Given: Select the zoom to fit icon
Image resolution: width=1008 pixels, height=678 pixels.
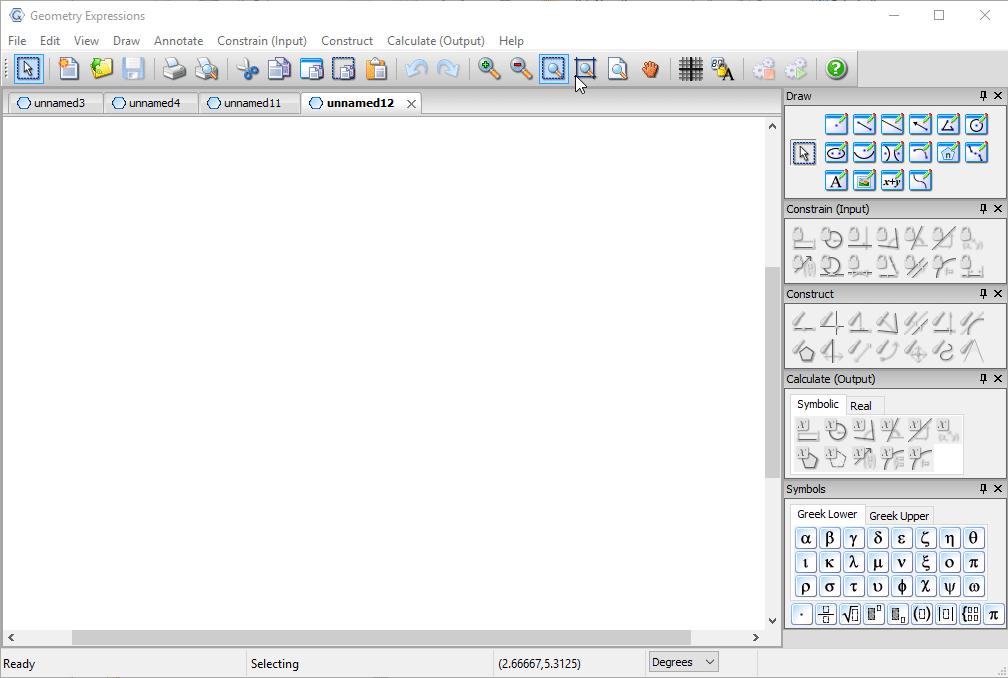Looking at the screenshot, I should 585,69.
